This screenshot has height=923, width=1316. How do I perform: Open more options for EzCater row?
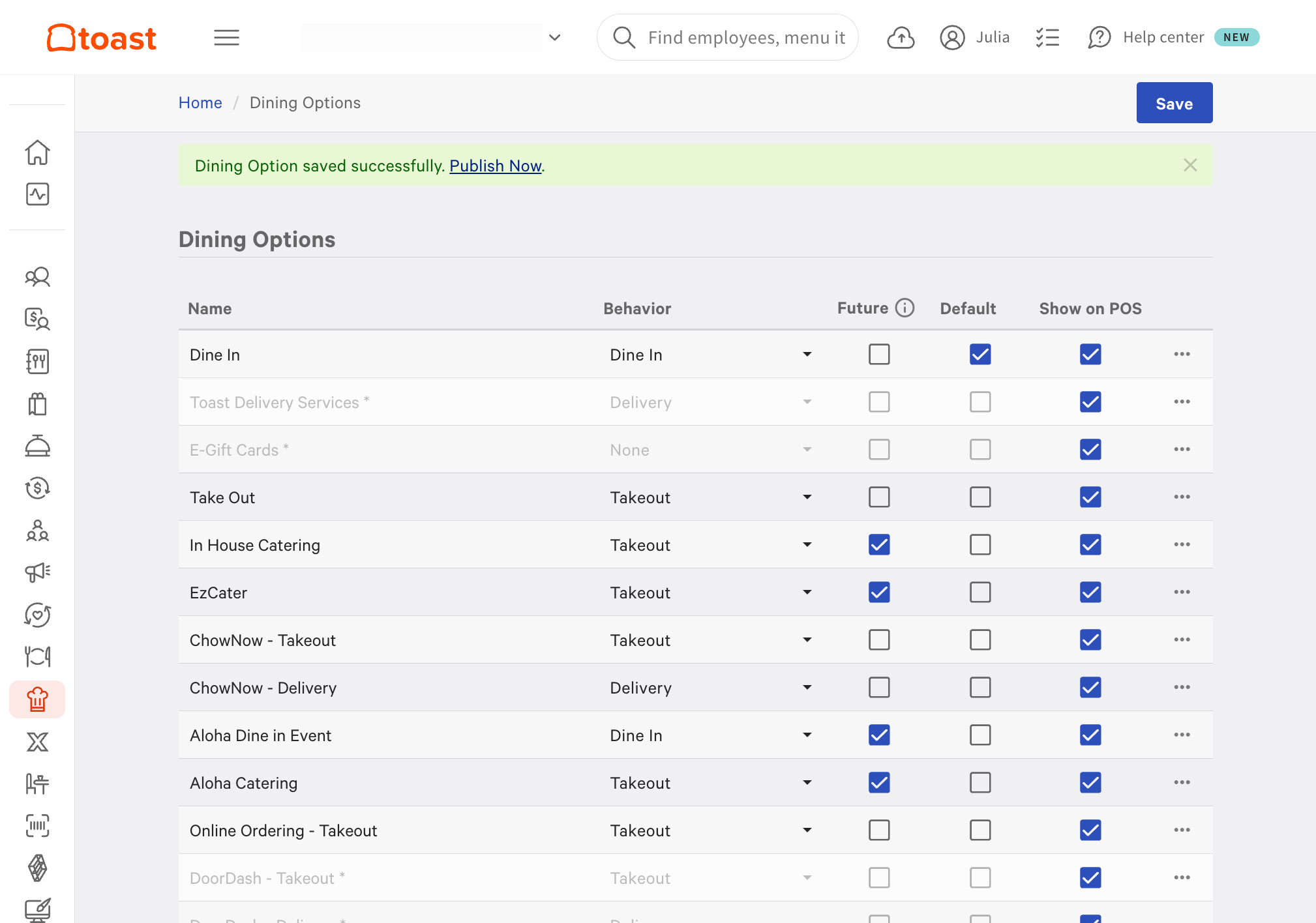(1182, 592)
